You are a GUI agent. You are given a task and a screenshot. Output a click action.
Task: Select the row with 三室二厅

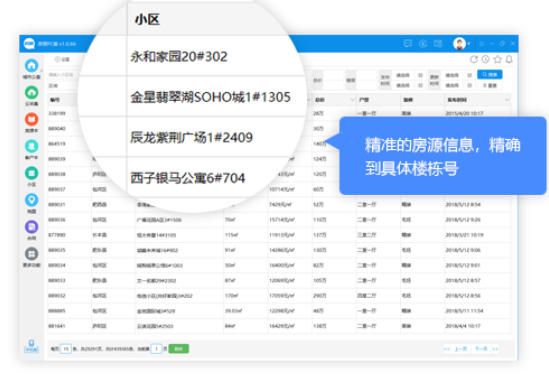click(279, 235)
